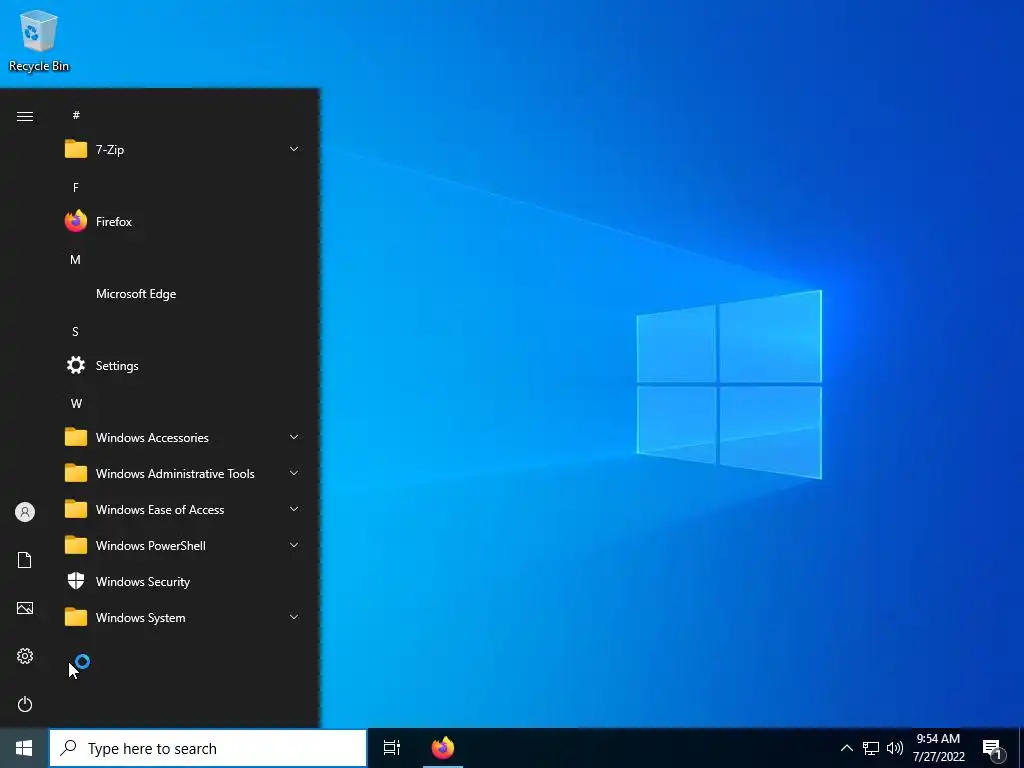Expand the Windows PowerShell chevron

click(294, 545)
